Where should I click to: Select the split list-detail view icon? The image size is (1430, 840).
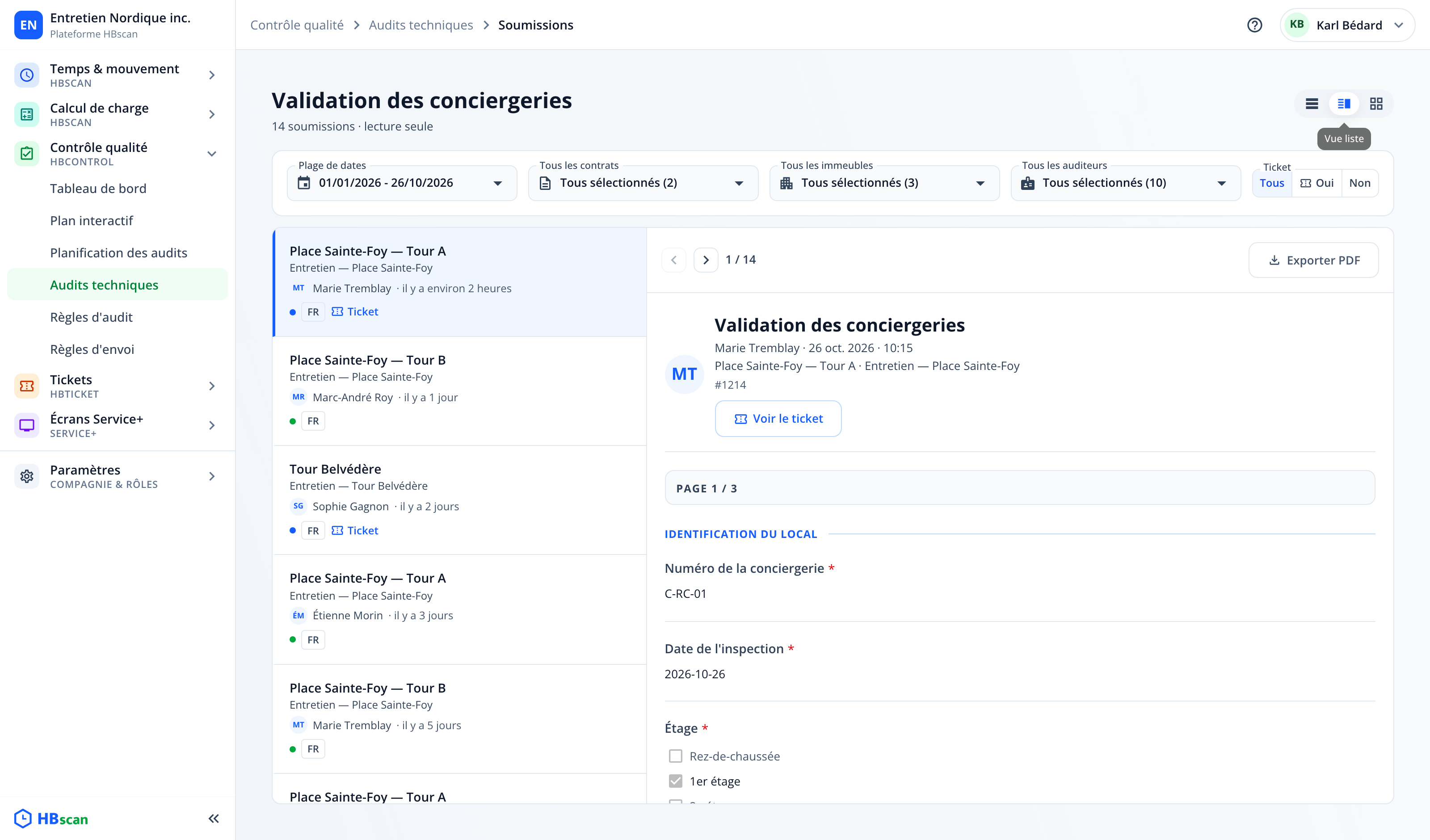pos(1344,104)
